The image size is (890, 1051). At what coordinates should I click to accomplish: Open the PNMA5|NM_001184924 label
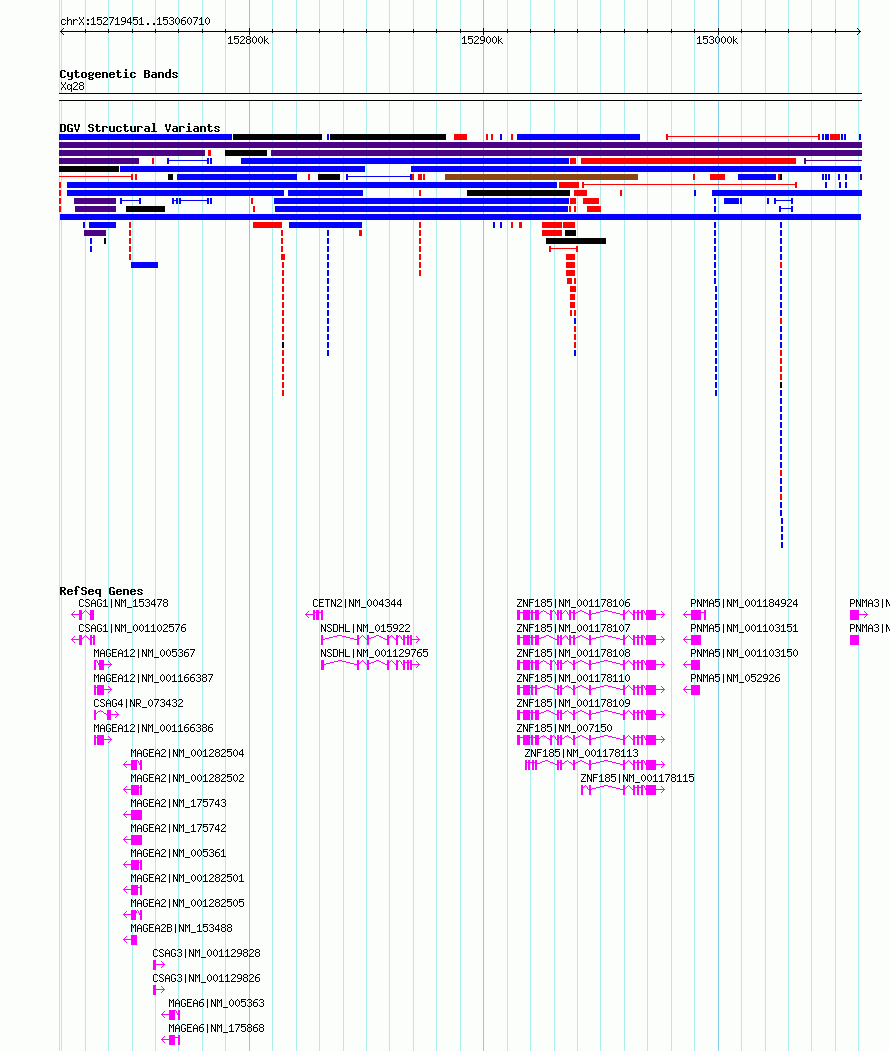pyautogui.click(x=745, y=603)
